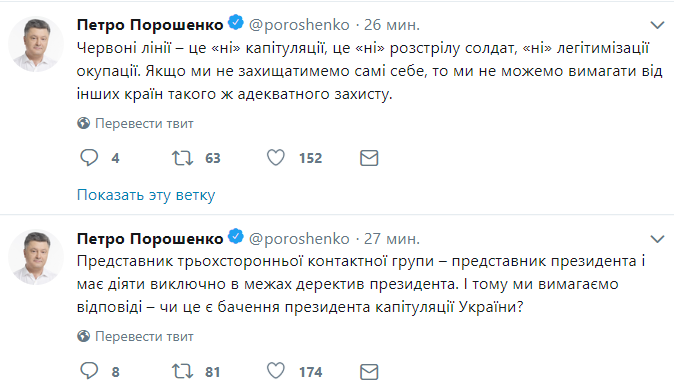674x390 pixels.
Task: Reply to the 26 мин. tweet
Action: (x=89, y=158)
